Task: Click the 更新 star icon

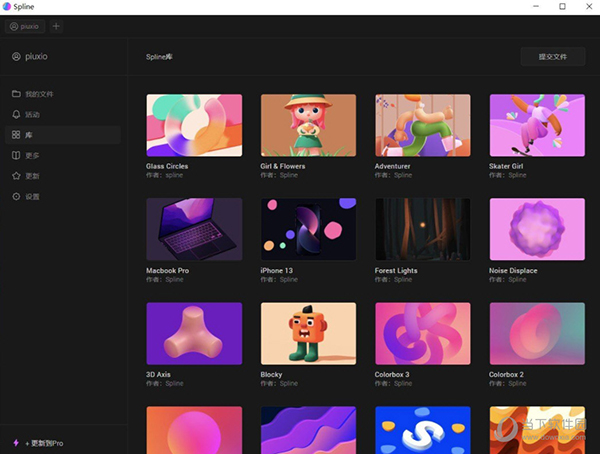Action: (x=16, y=176)
